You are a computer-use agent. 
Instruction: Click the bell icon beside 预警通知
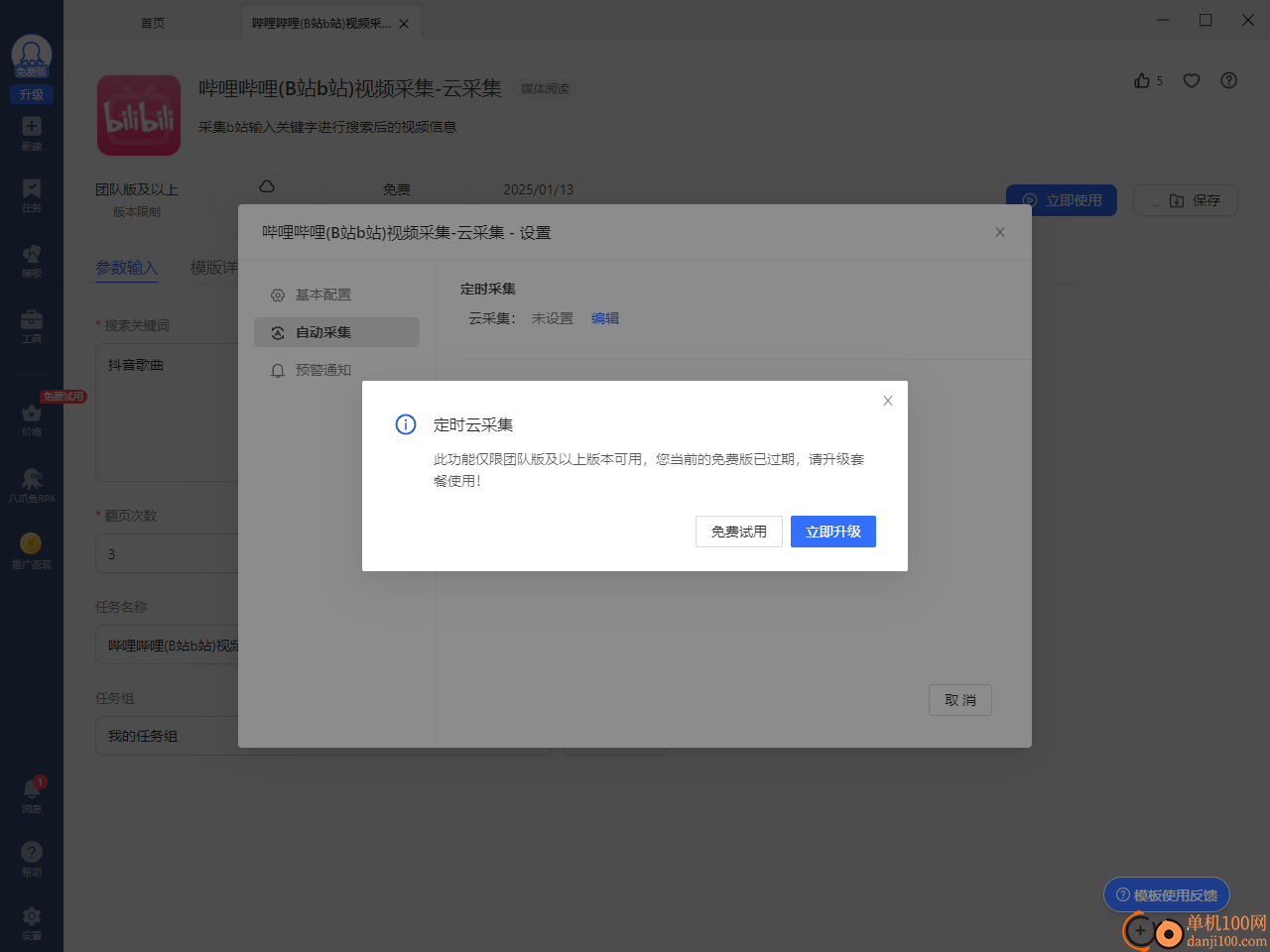click(278, 371)
